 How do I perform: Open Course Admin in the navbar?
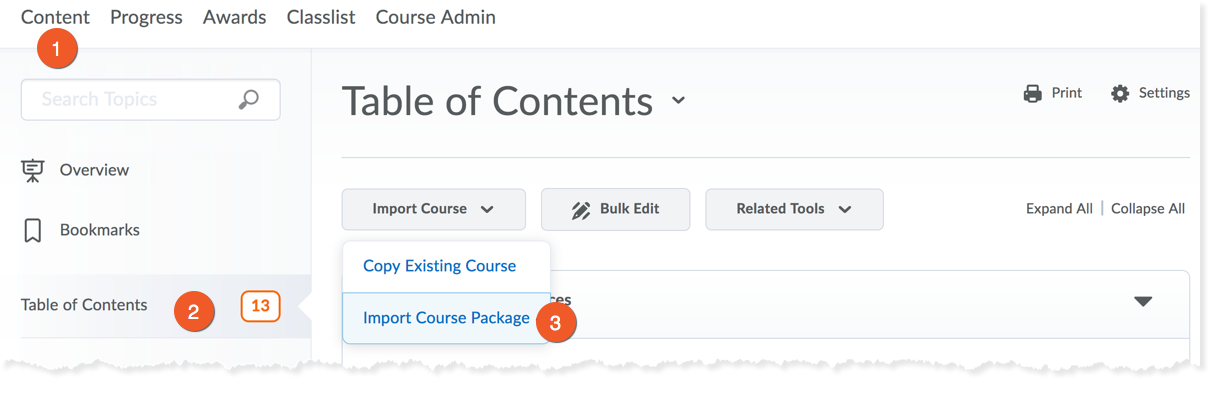[435, 17]
